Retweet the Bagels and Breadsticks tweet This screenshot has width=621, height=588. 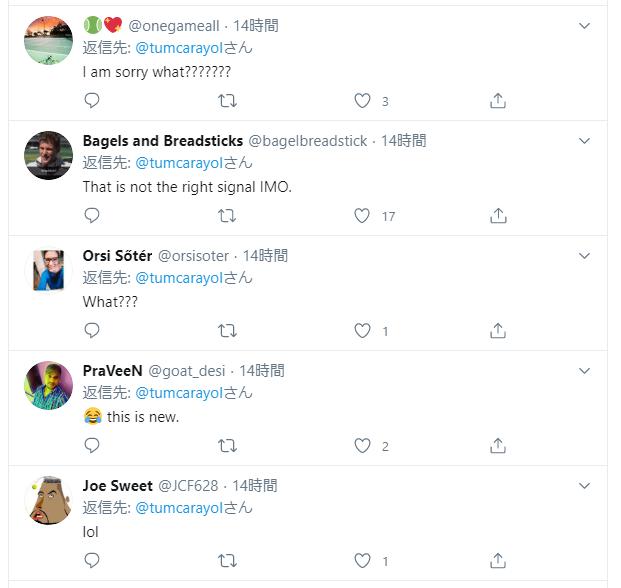227,215
